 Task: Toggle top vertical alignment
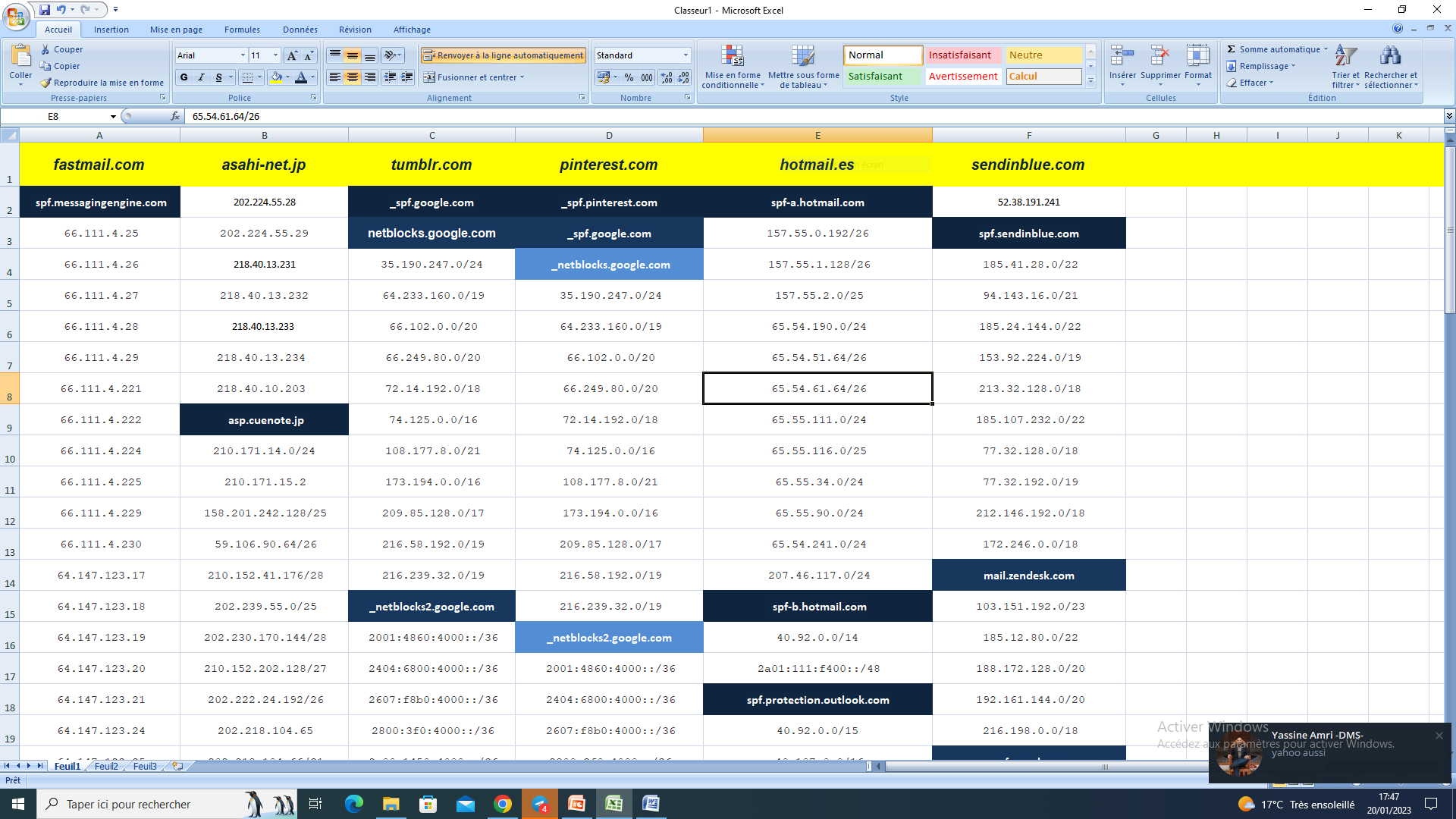[335, 55]
